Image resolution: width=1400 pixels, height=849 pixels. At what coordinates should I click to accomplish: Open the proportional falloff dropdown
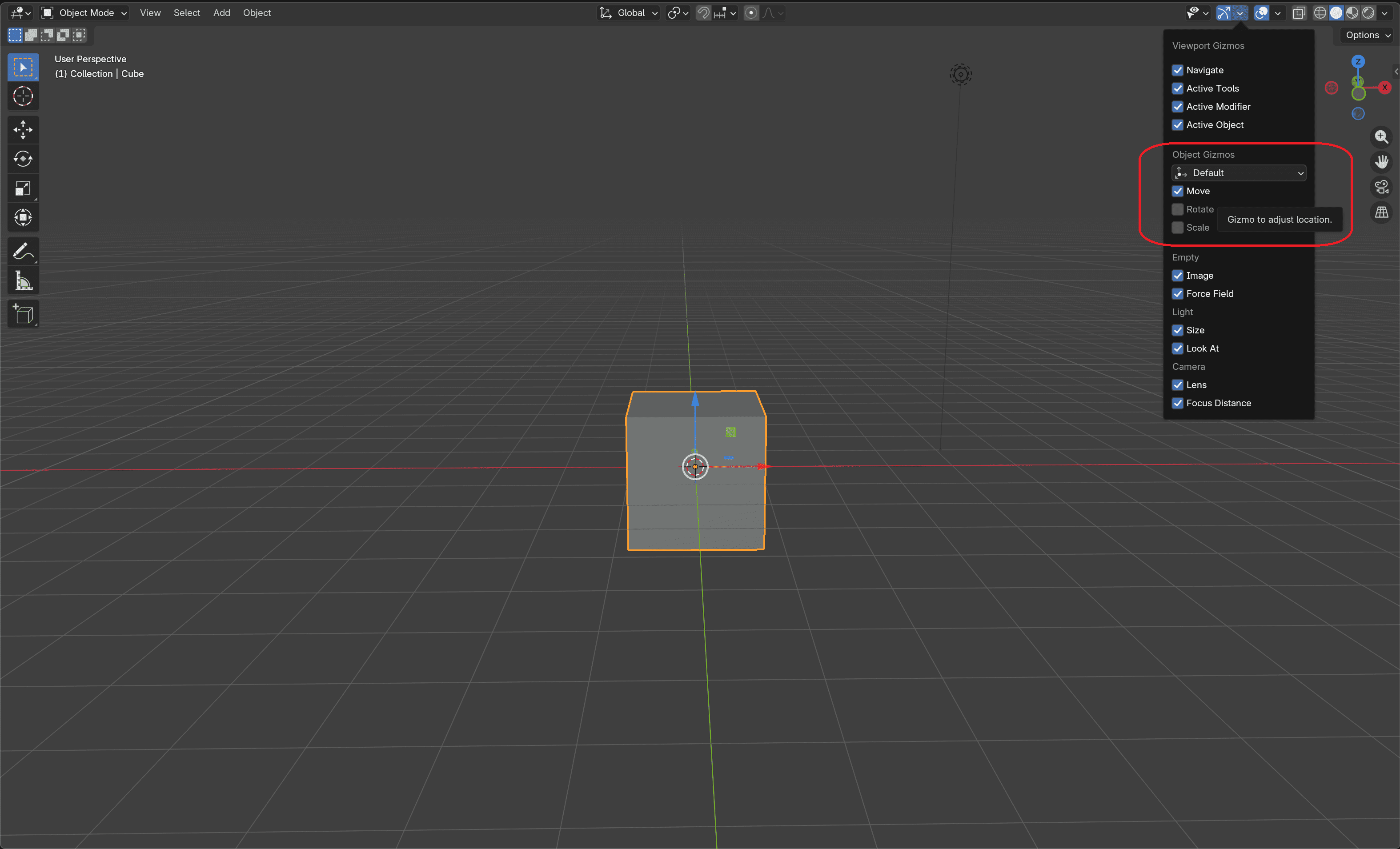tap(773, 12)
